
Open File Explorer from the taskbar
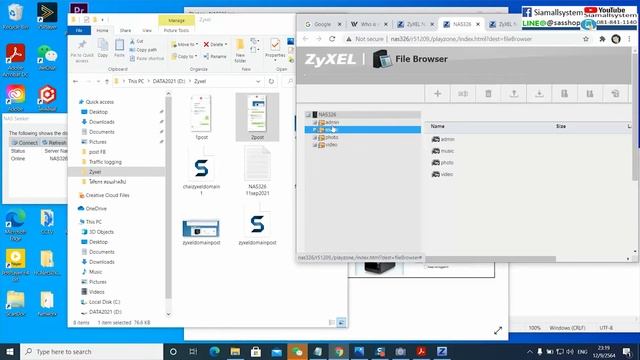click(235, 351)
